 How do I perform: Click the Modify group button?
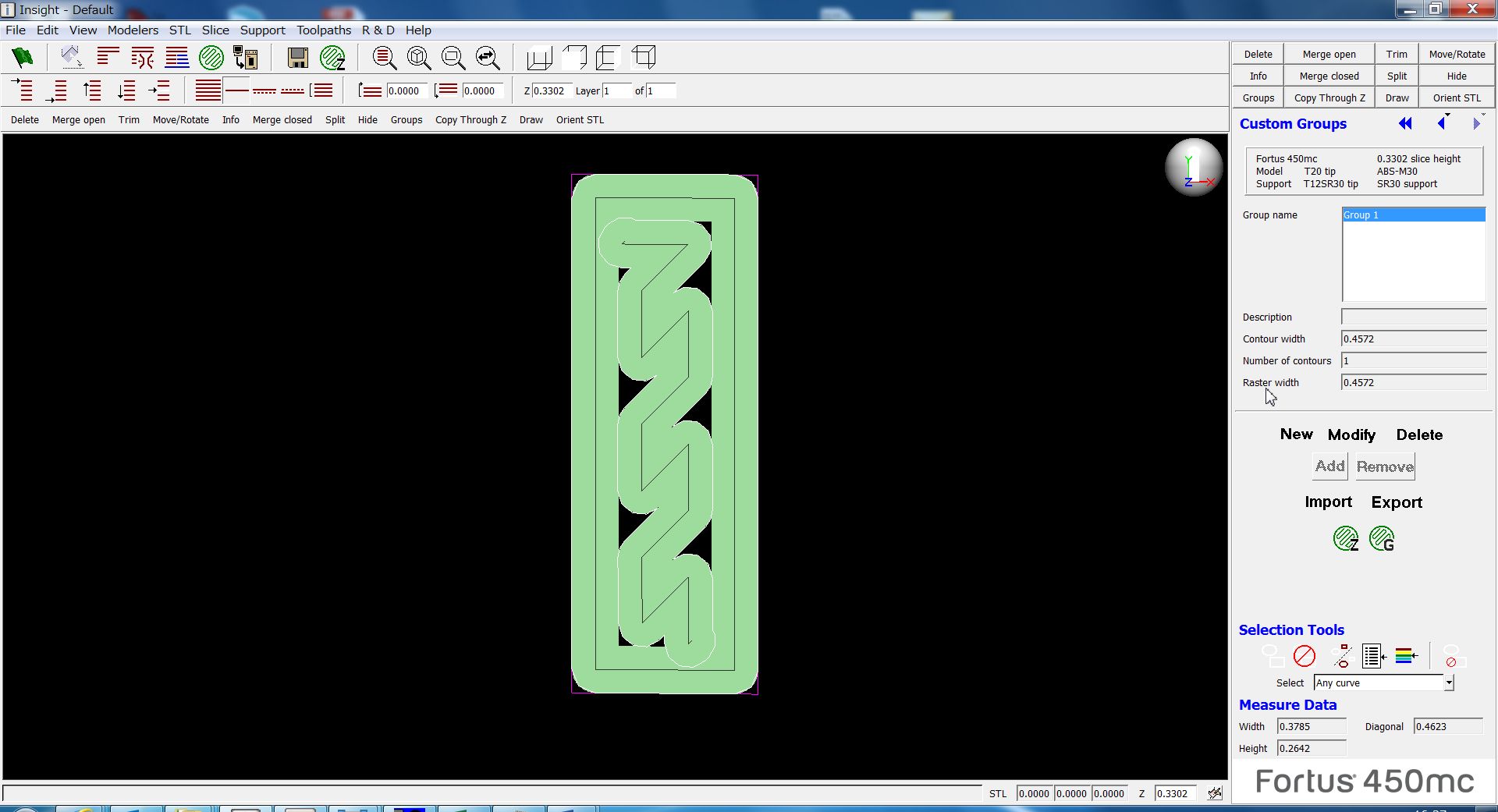(1351, 434)
